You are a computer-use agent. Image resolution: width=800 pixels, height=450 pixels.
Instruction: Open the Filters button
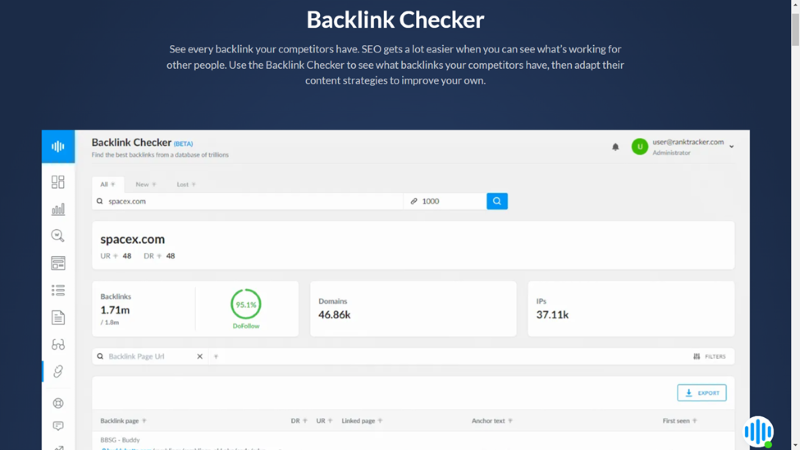[x=709, y=357]
